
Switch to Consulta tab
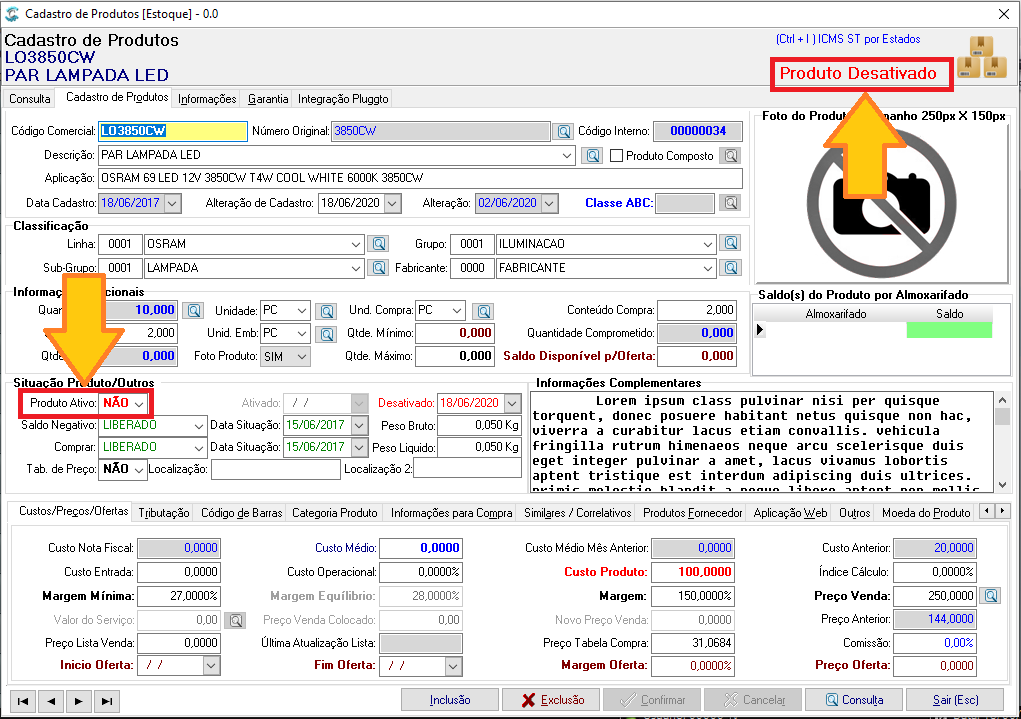[x=29, y=98]
